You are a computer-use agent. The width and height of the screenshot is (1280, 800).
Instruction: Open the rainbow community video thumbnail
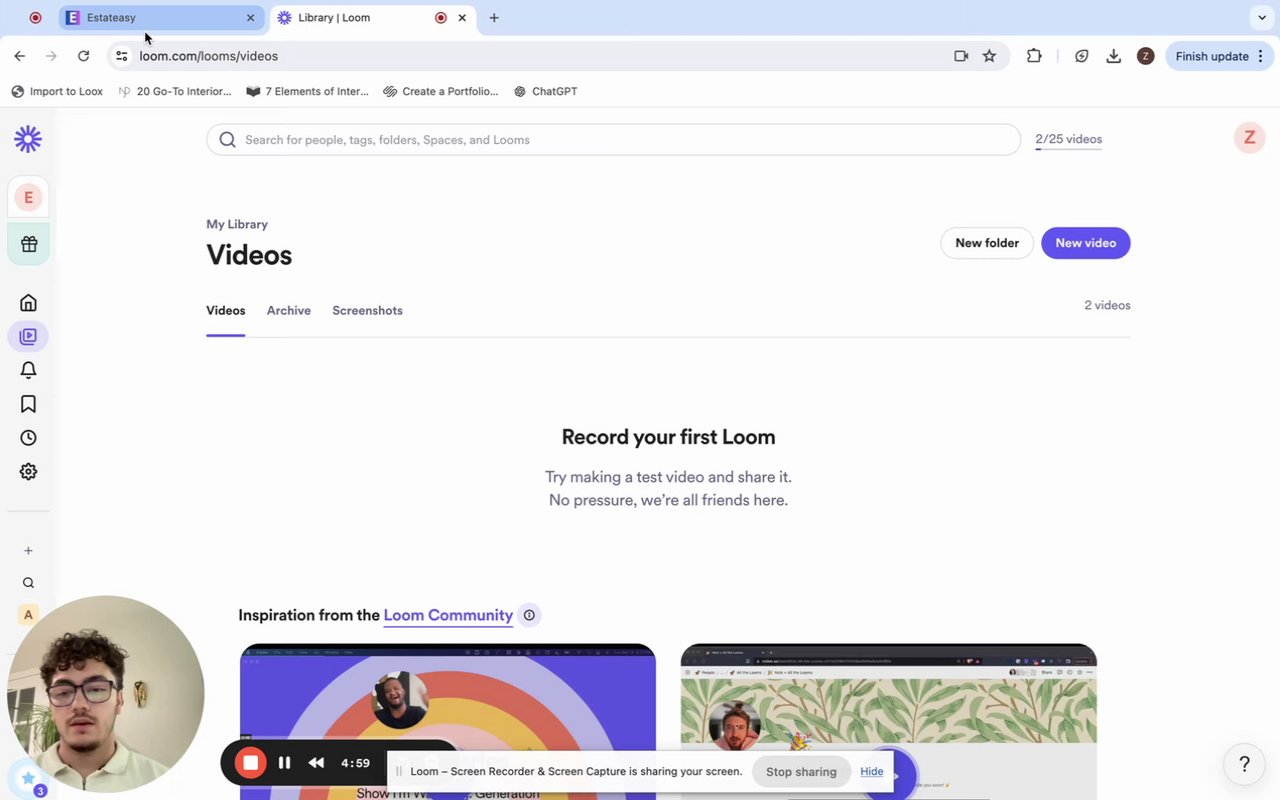pos(448,722)
